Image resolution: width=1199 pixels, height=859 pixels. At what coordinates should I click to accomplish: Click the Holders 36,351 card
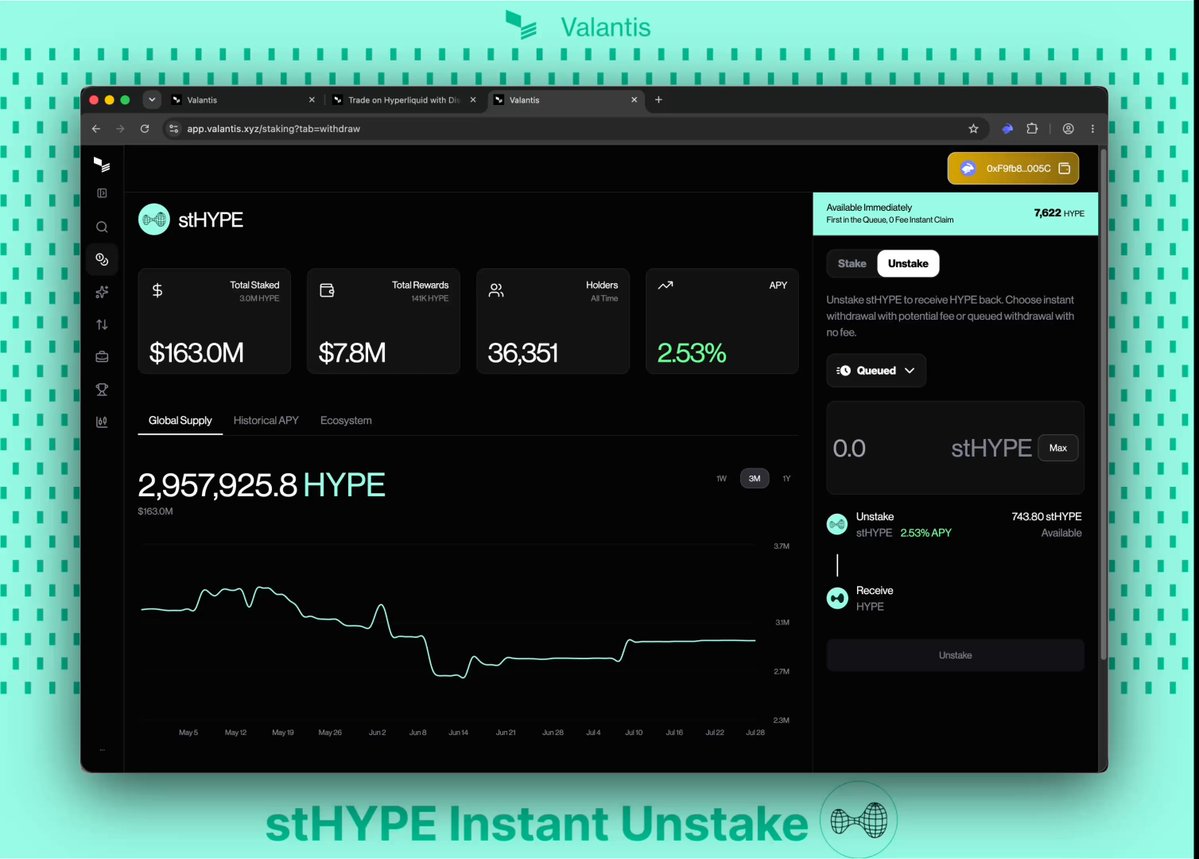pos(553,321)
